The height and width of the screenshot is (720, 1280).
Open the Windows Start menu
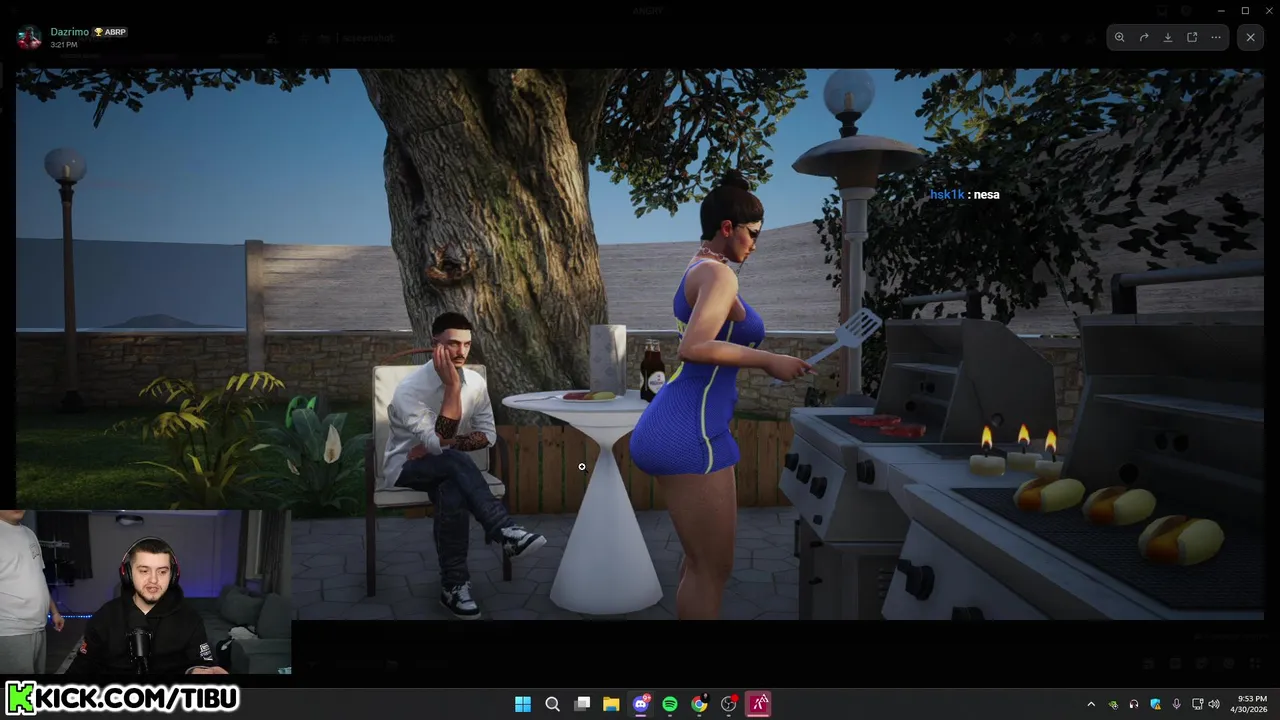523,704
